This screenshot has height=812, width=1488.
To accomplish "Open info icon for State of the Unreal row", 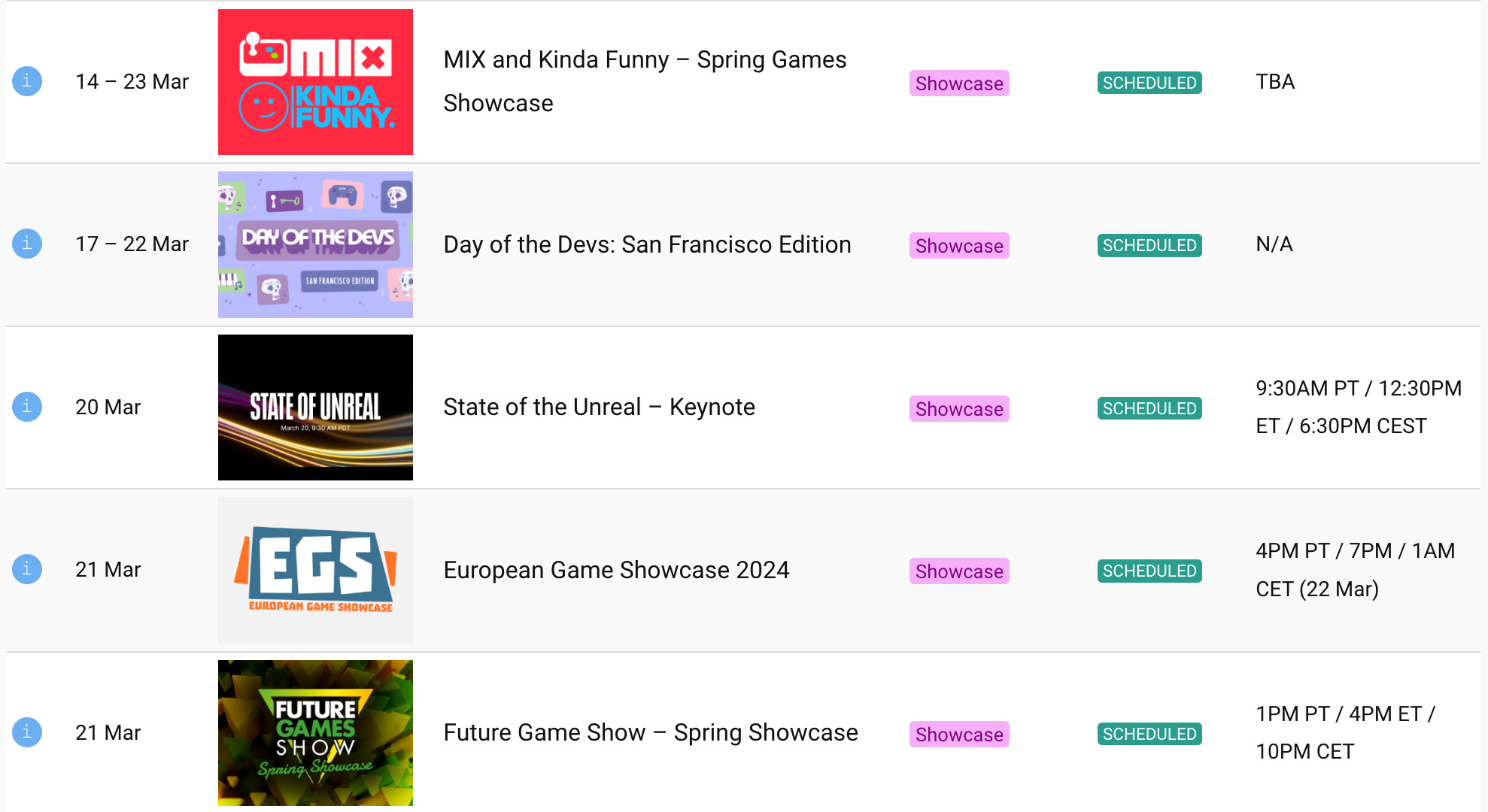I will 27,407.
